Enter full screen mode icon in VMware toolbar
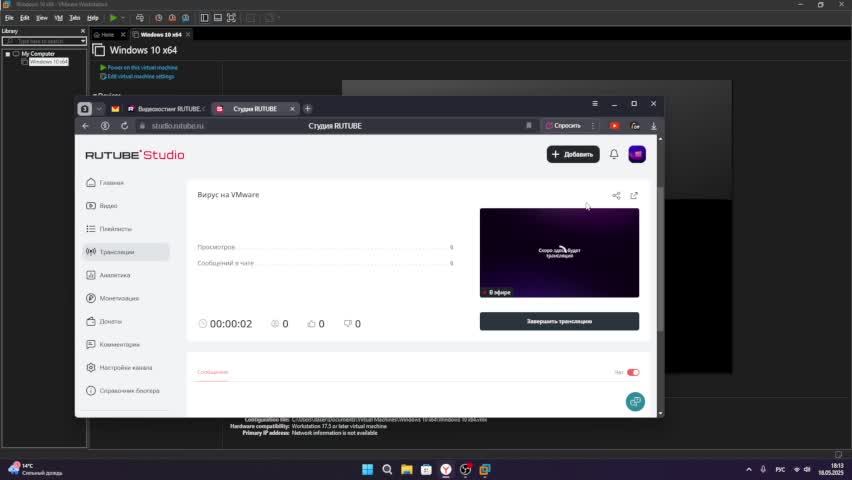Screen dimensions: 852x480 click(231, 18)
